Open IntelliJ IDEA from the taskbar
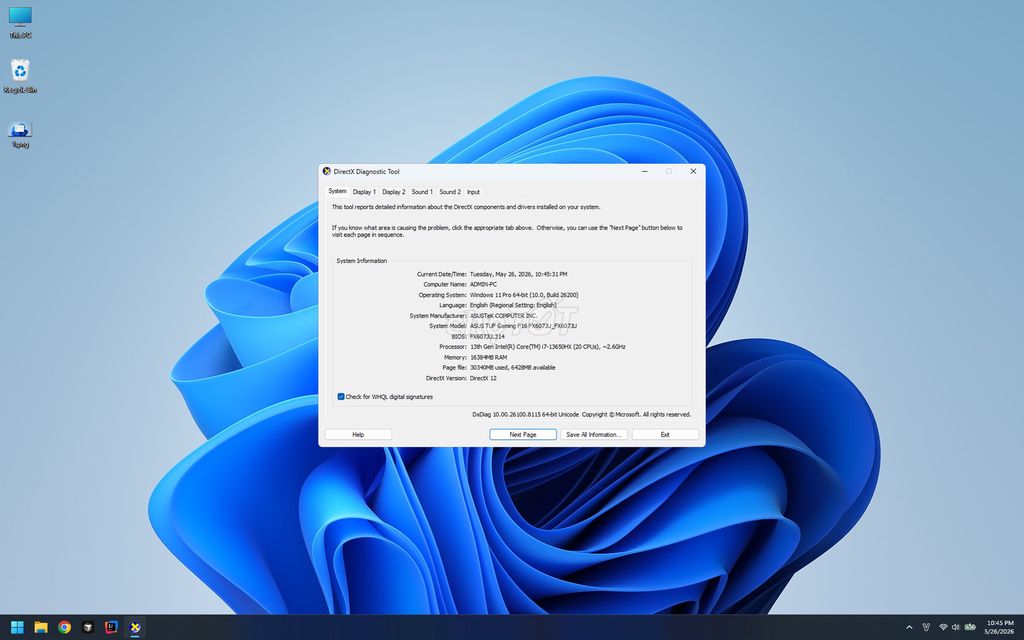 click(112, 627)
